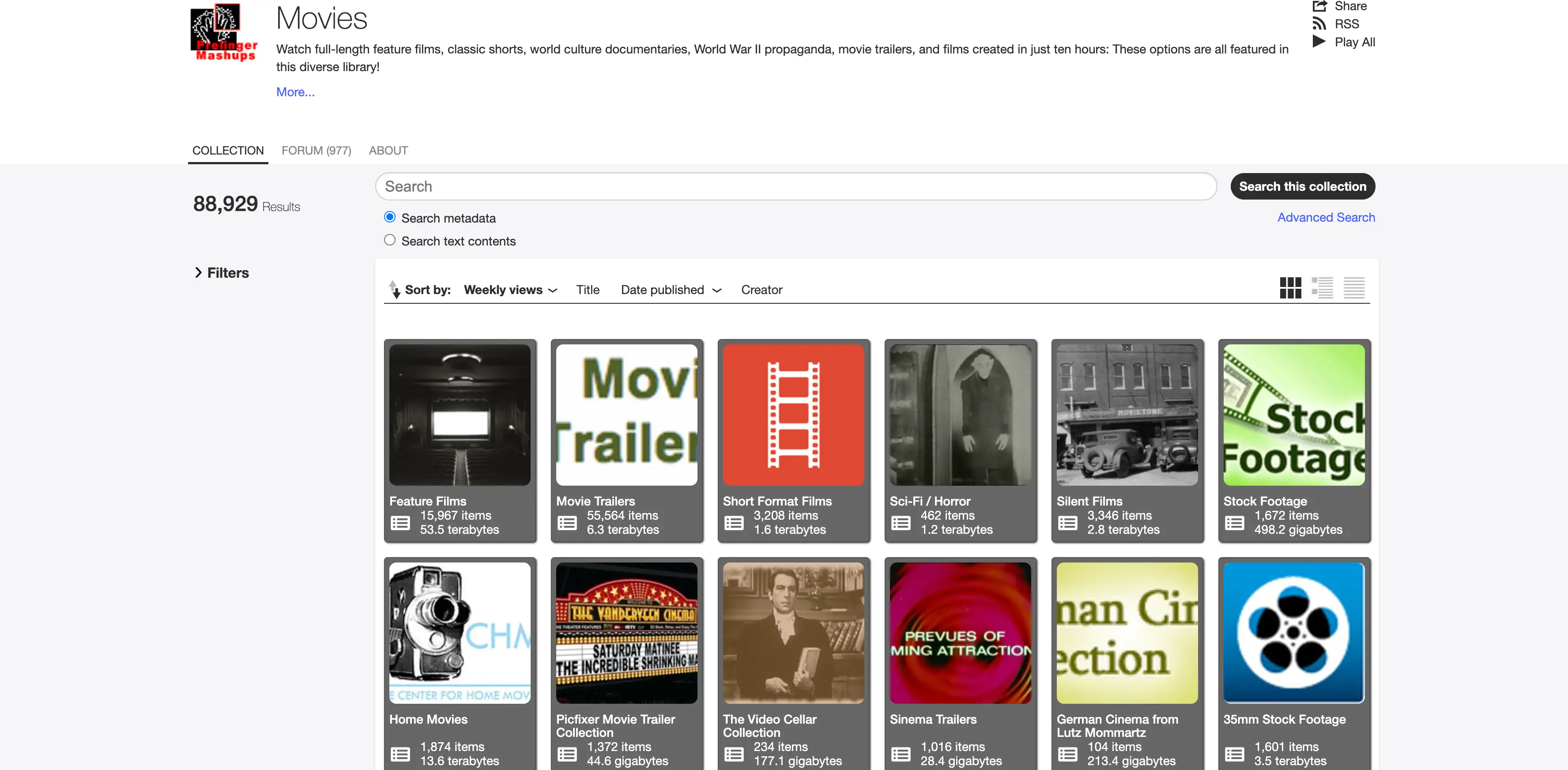Click the 88,929 Results count
Image resolution: width=1568 pixels, height=770 pixels.
tap(246, 204)
